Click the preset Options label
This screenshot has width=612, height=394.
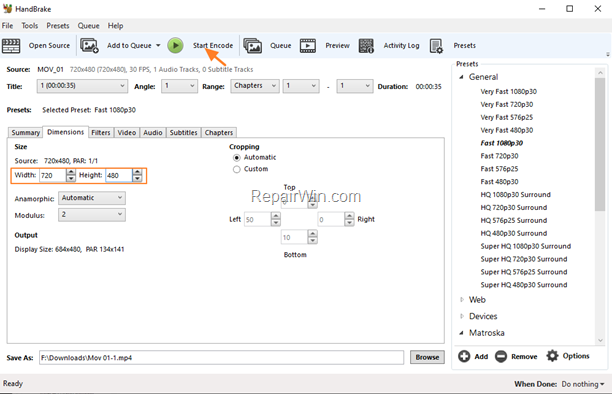point(576,356)
